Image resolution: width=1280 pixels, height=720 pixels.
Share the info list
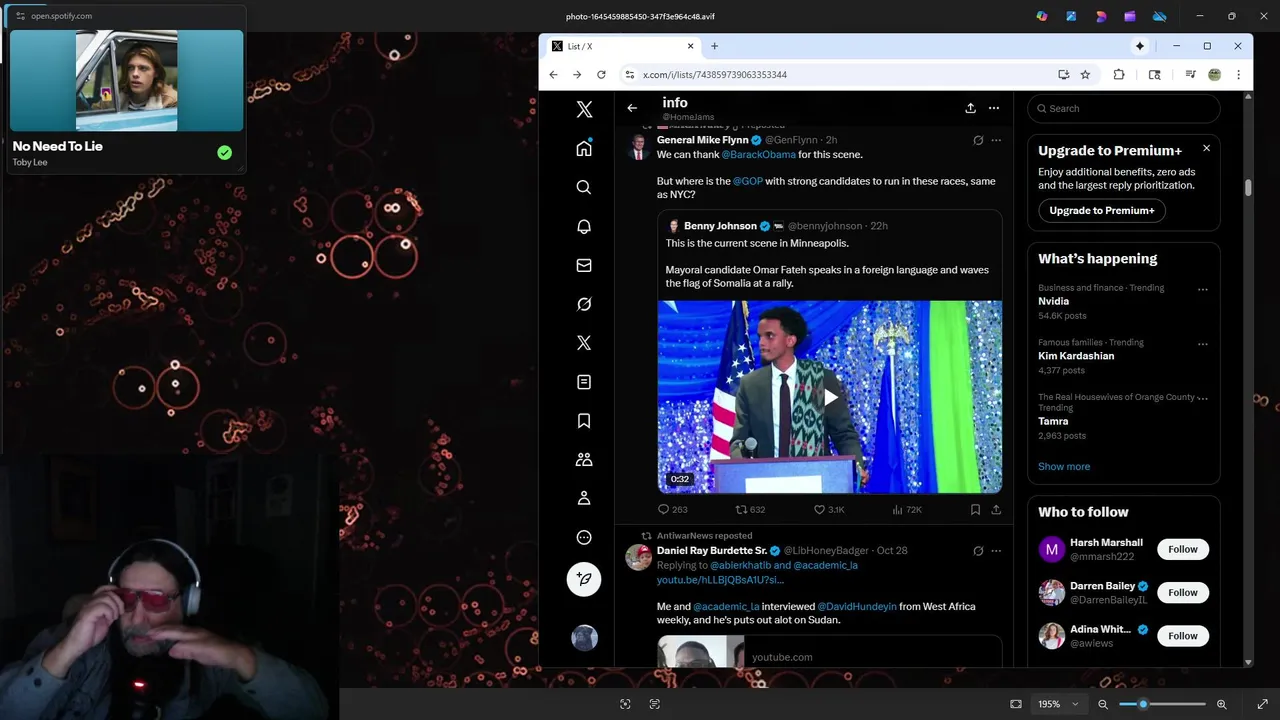point(970,108)
